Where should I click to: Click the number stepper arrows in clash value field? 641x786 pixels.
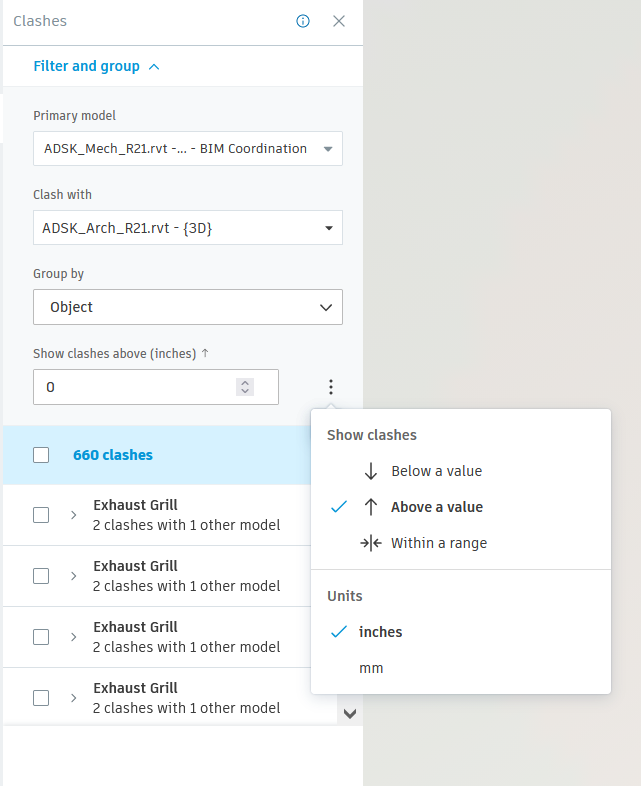[245, 387]
